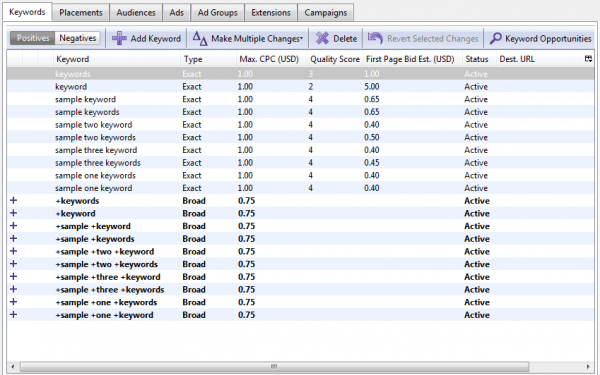Click the 0.50 first page bid value
The height and width of the screenshot is (375, 600).
(x=372, y=137)
